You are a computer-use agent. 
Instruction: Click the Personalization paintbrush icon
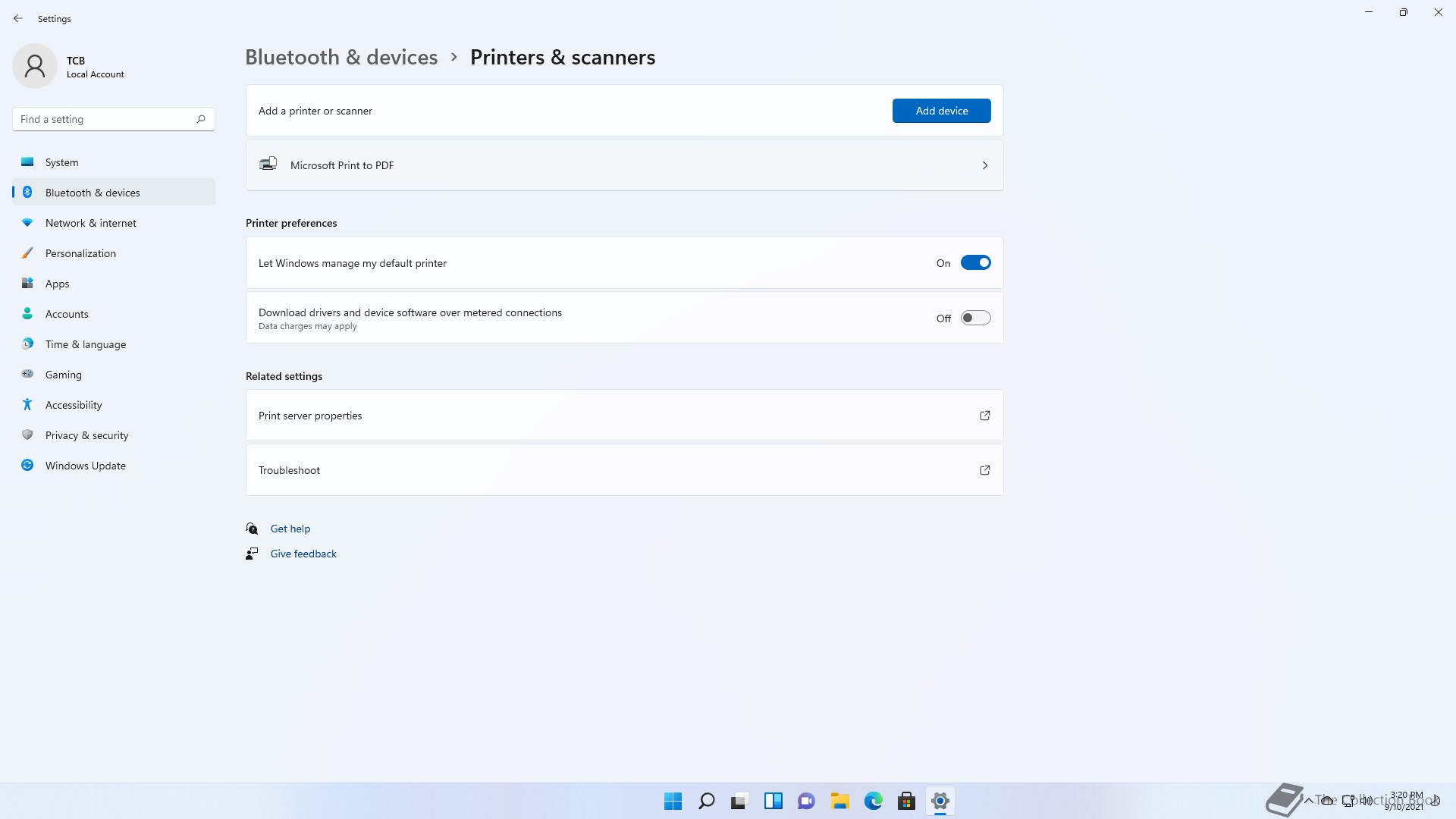[27, 253]
